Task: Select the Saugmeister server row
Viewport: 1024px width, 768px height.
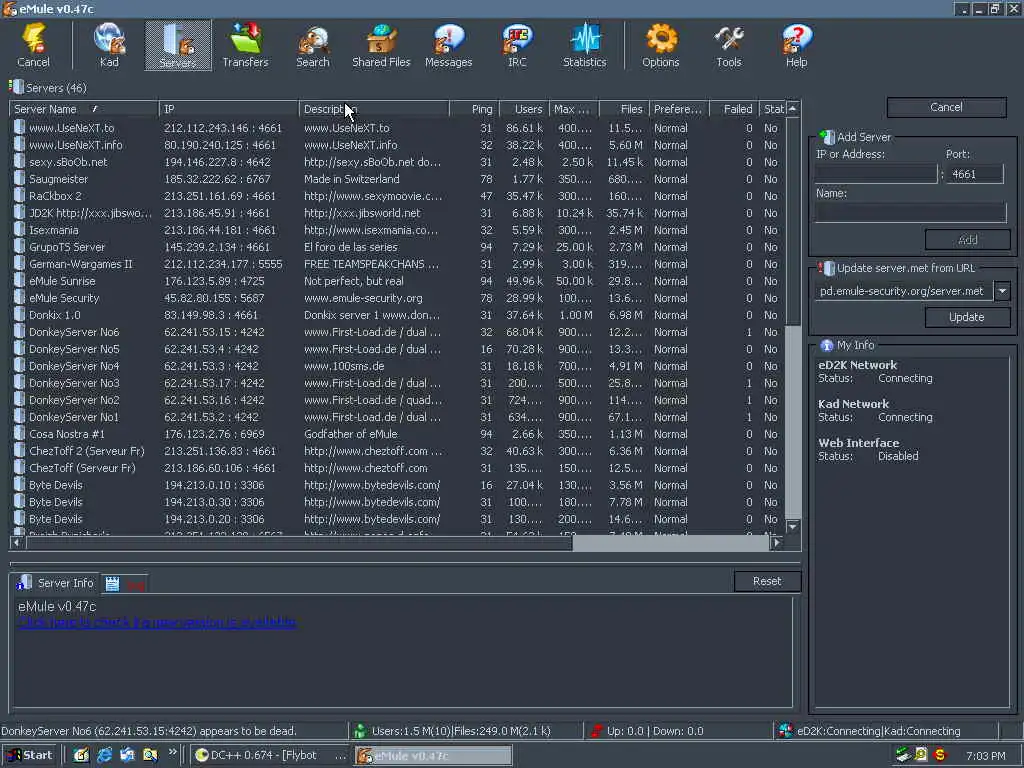Action: pos(397,179)
